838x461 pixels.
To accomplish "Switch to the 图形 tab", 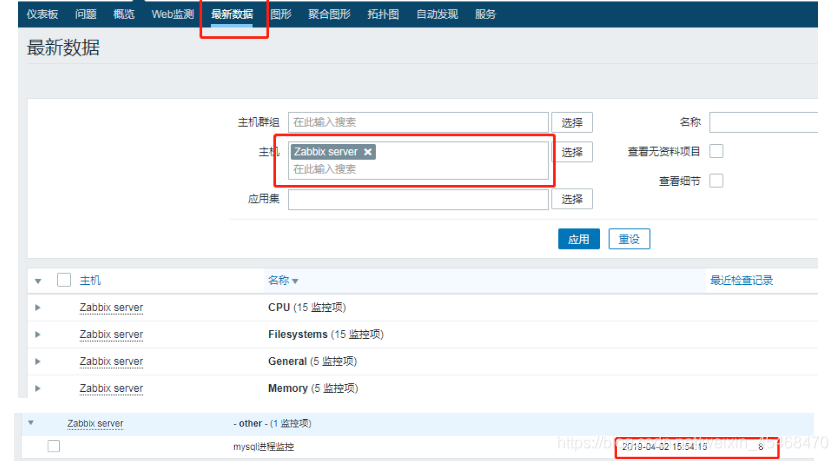I will 281,14.
